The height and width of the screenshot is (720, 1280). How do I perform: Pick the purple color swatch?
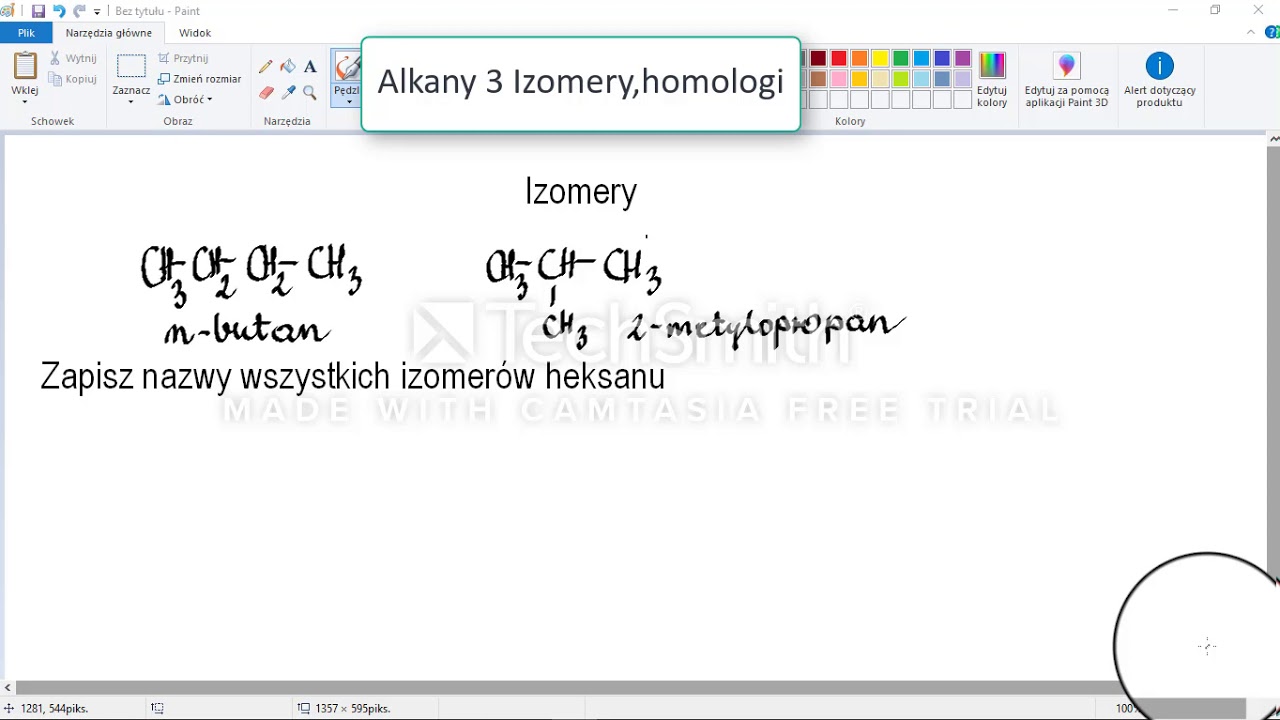[962, 58]
